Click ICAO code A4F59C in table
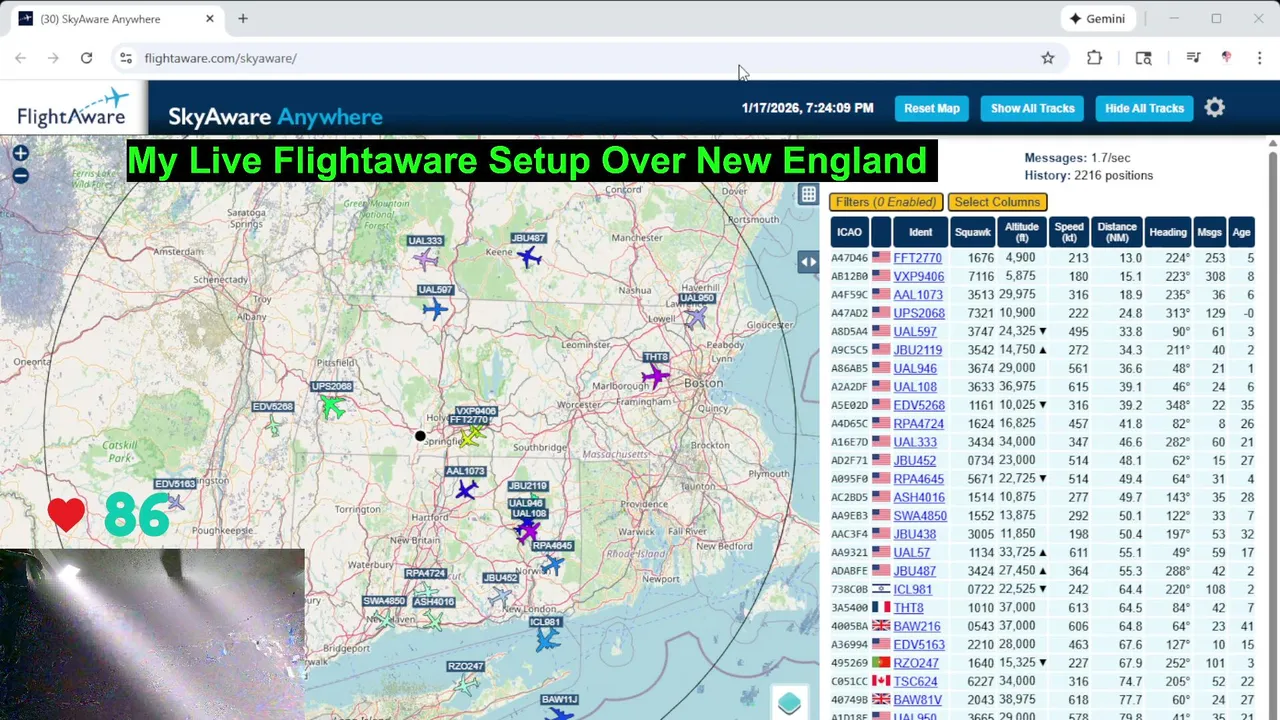 point(849,295)
